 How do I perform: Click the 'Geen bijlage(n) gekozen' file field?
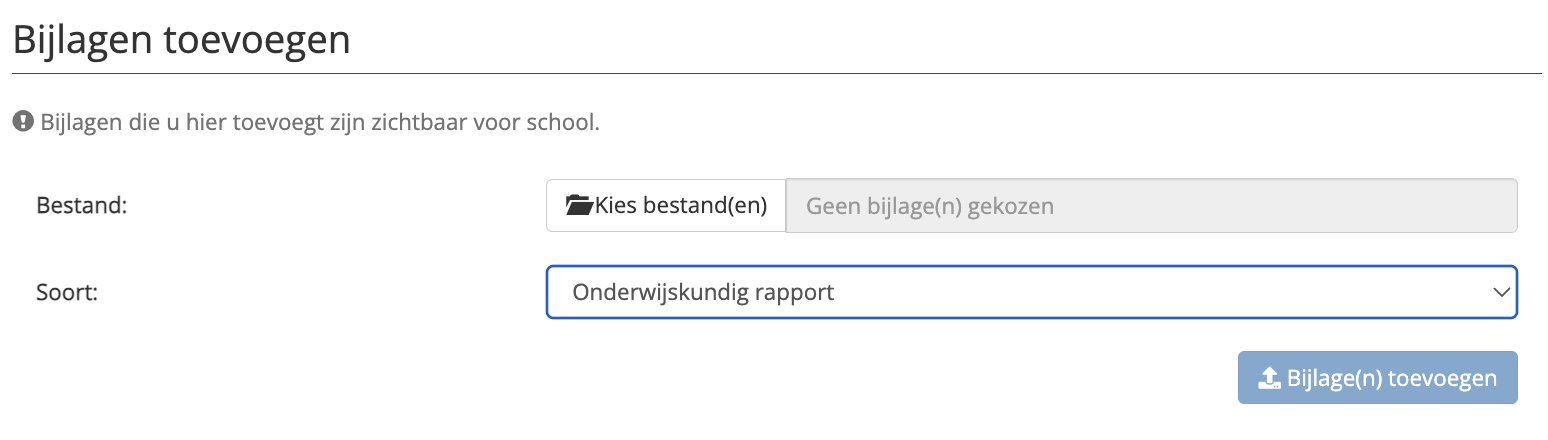coord(1150,206)
